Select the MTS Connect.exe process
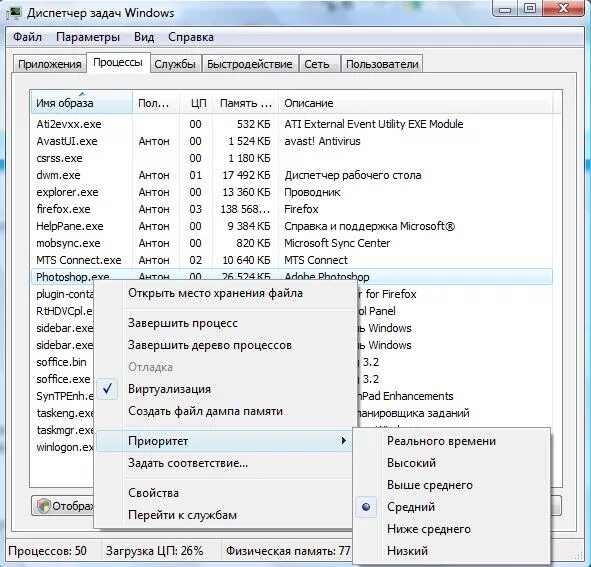Image resolution: width=591 pixels, height=567 pixels. coord(292,260)
